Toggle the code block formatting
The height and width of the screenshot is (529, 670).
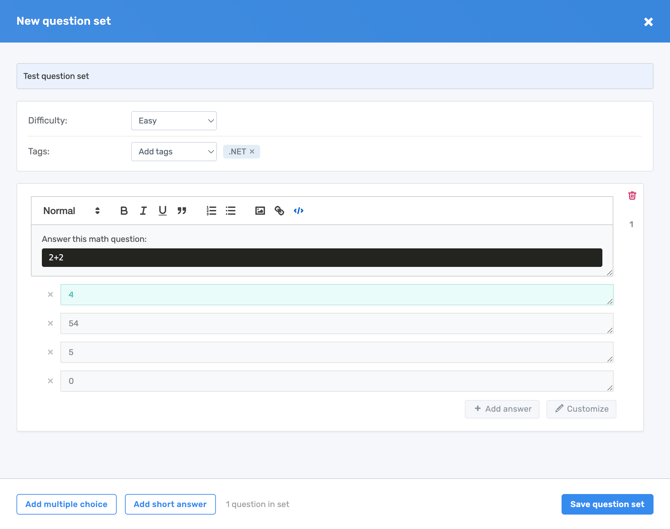click(x=298, y=211)
